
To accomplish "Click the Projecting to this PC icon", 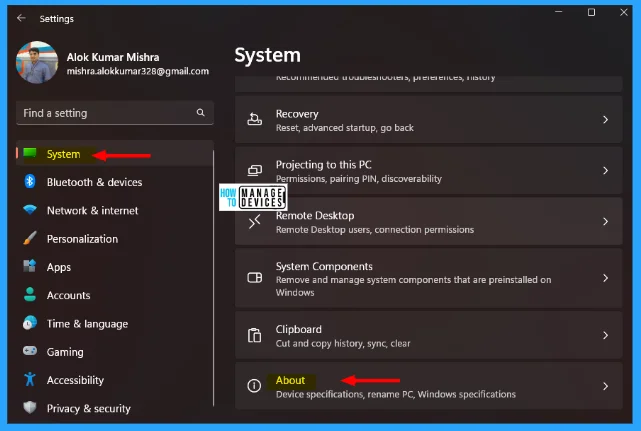I will [x=254, y=170].
